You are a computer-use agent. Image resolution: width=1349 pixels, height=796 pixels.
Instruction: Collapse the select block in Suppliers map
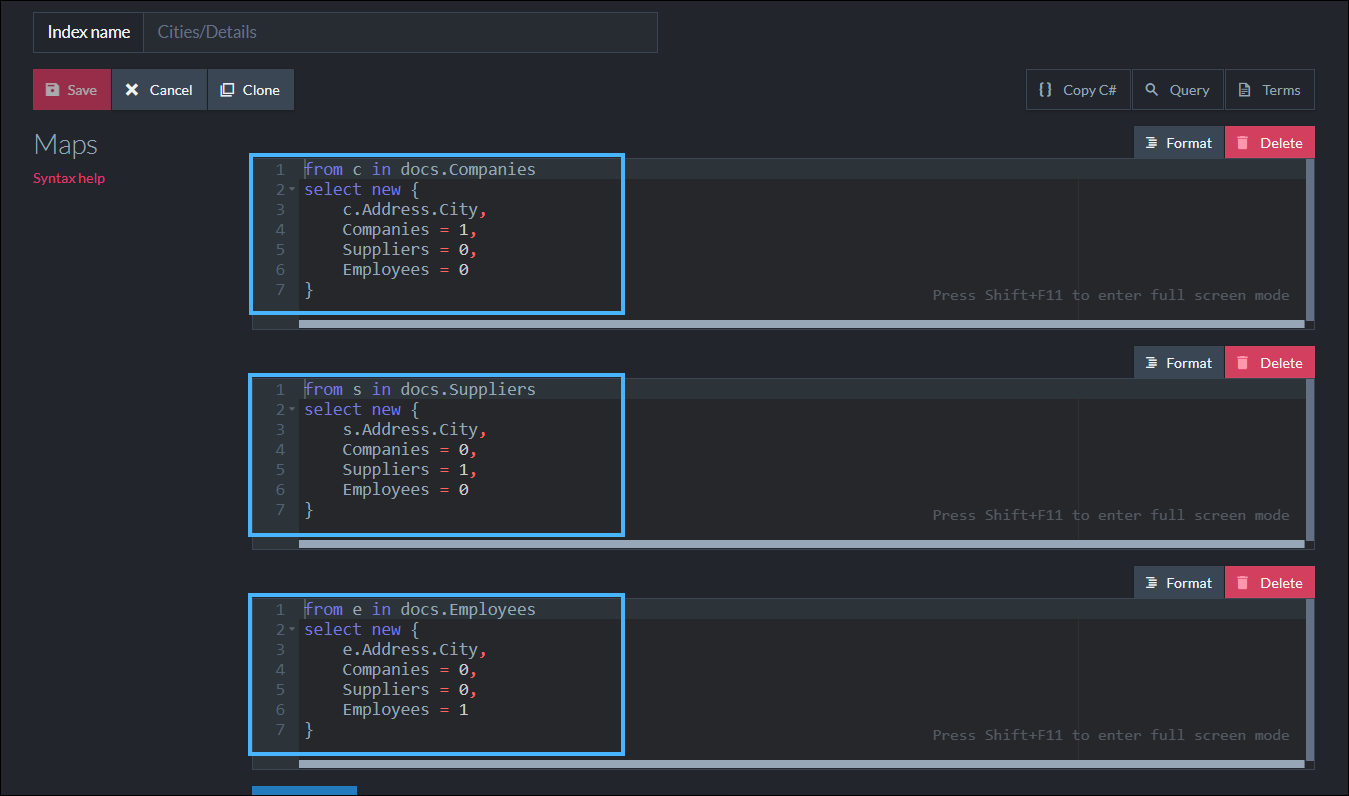tap(292, 410)
